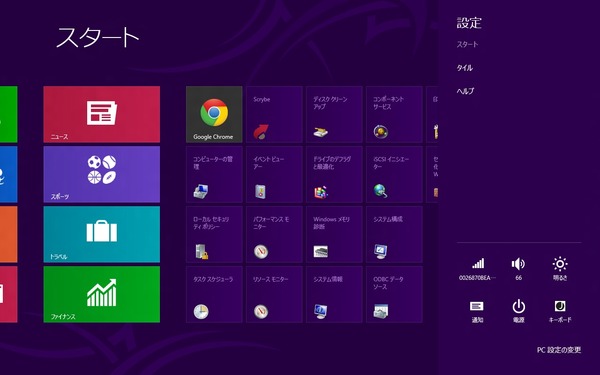This screenshot has height=375, width=600.
Task: Open ODBC データ ソース tile
Action: pyautogui.click(x=394, y=294)
